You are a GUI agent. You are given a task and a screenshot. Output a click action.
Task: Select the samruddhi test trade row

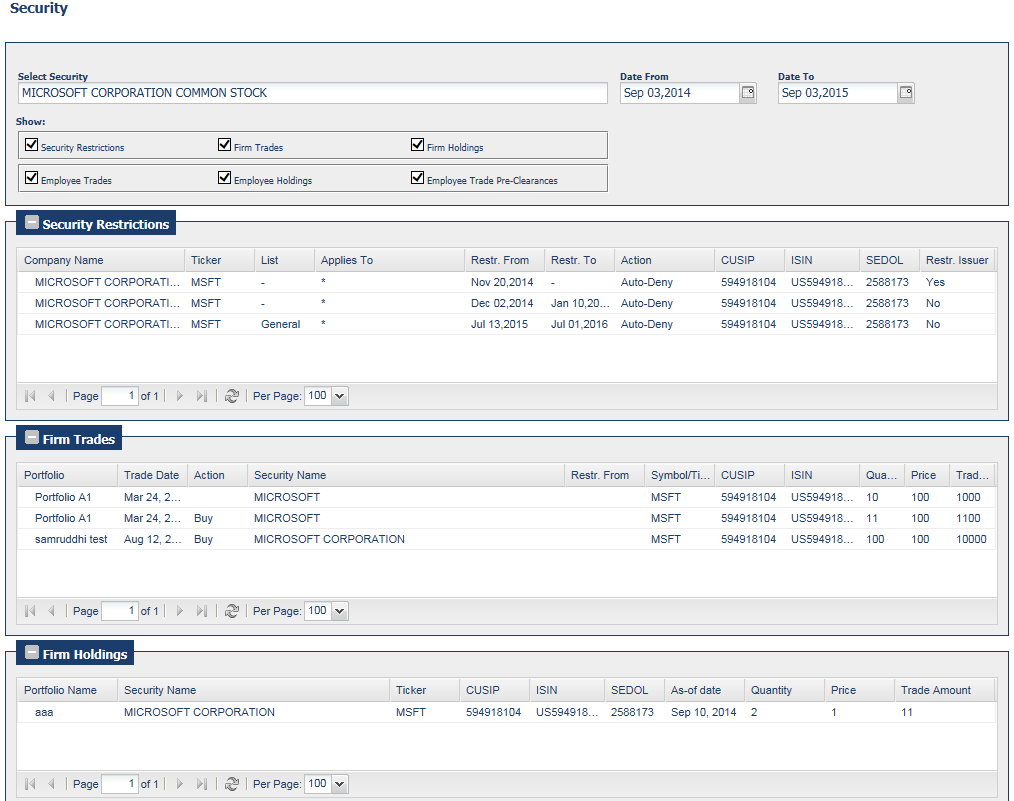[506, 539]
